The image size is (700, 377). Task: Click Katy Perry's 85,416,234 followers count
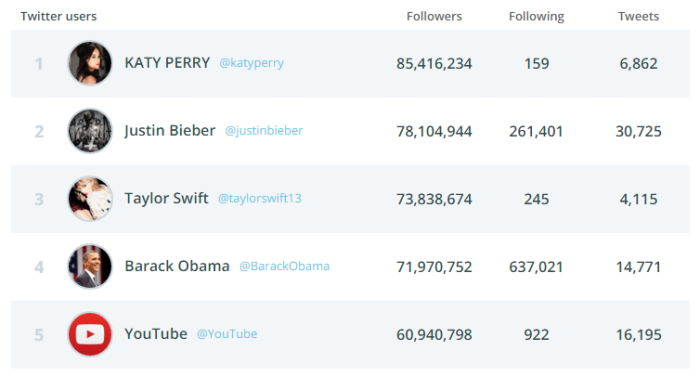[434, 64]
